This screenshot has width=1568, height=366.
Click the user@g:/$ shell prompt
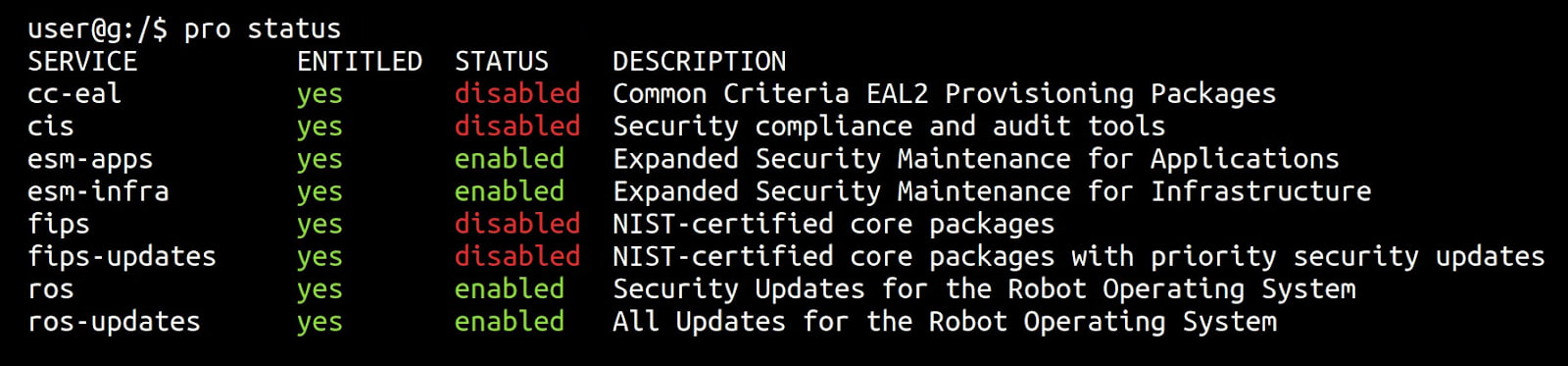pos(98,29)
